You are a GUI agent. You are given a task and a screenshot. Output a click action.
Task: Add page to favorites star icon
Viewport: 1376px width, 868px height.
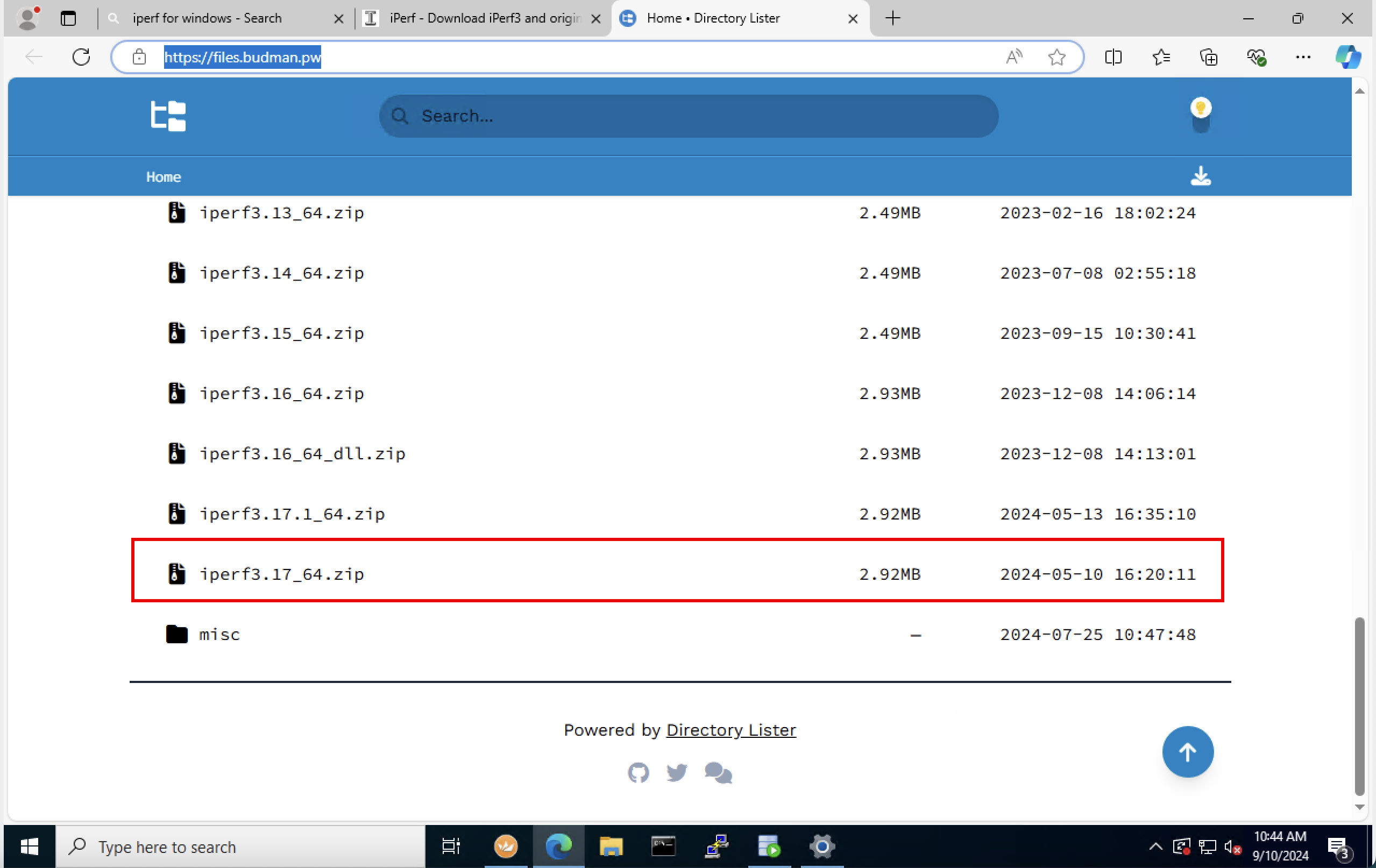1056,57
